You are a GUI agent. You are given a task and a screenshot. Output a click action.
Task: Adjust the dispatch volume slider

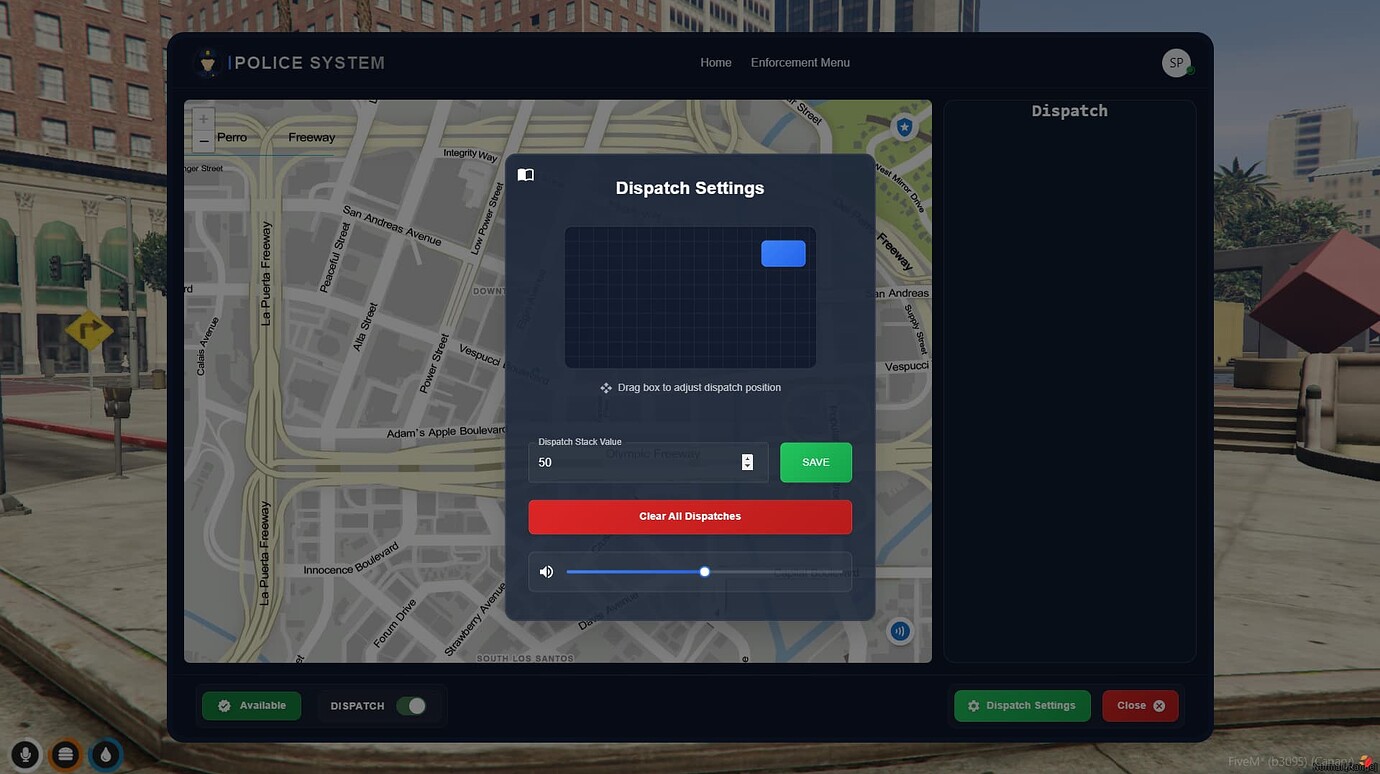(x=704, y=571)
